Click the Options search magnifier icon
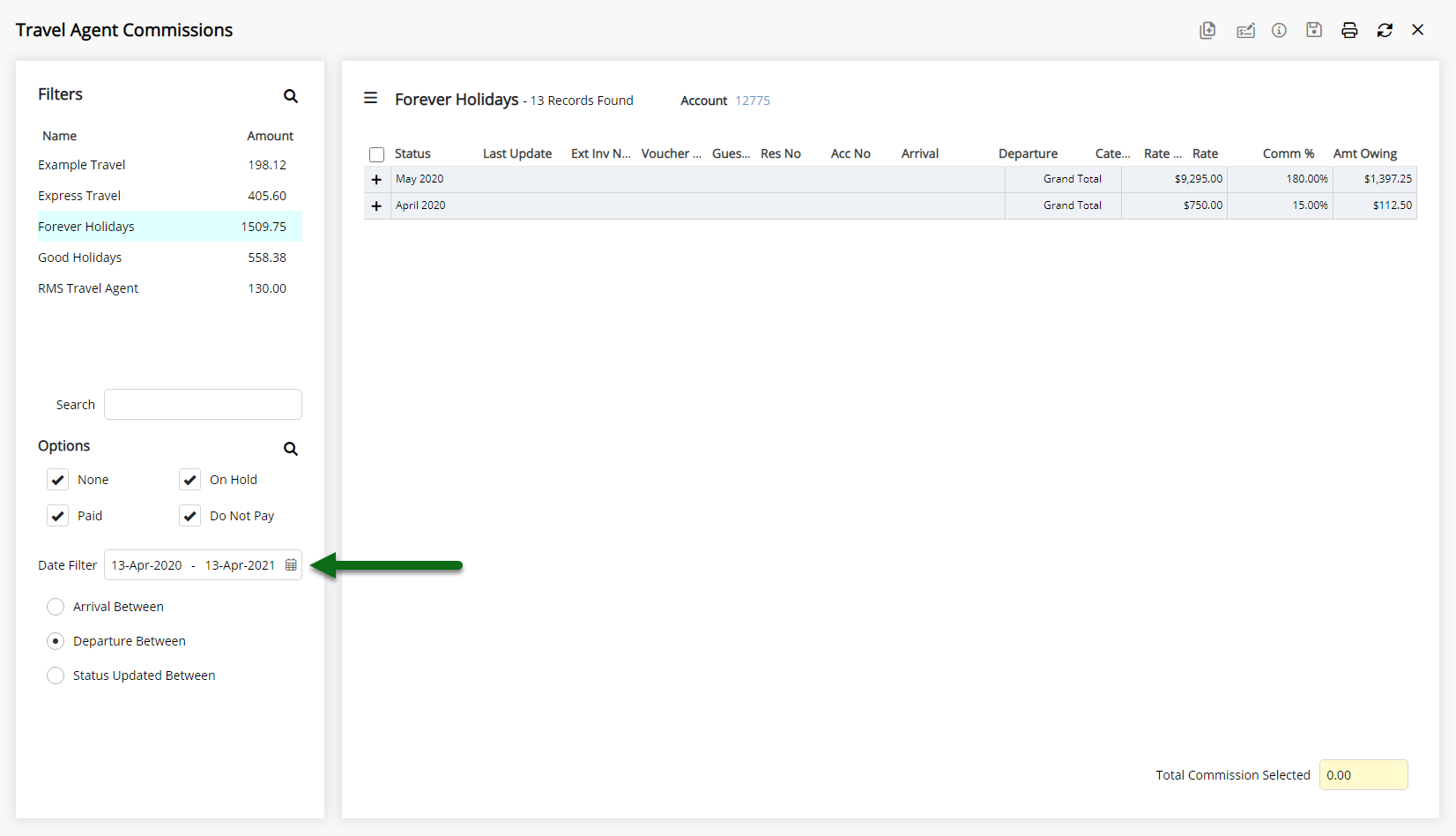1456x836 pixels. tap(291, 449)
